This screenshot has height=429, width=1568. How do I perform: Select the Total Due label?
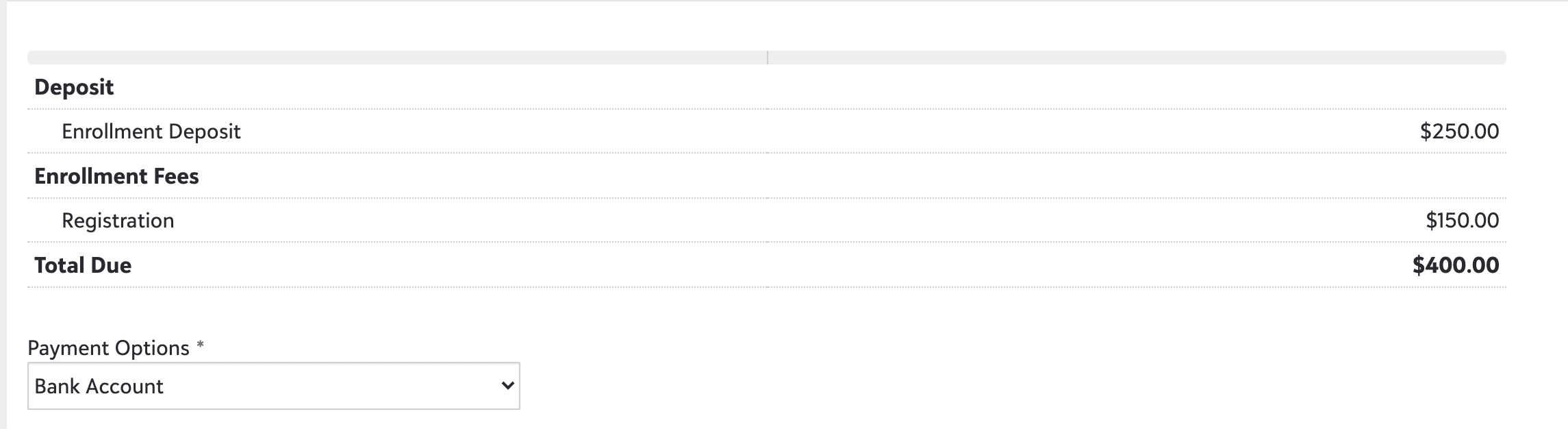point(83,265)
